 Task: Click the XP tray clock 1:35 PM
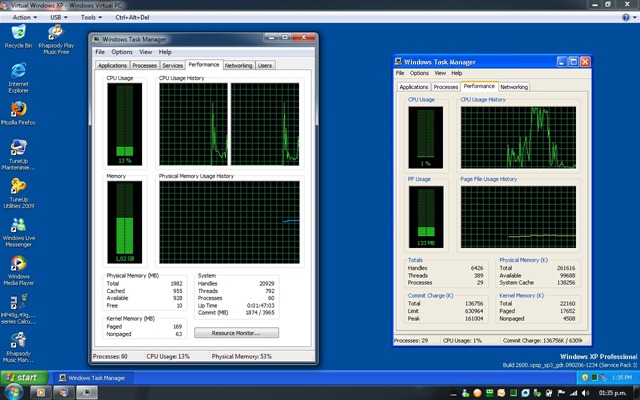click(621, 378)
